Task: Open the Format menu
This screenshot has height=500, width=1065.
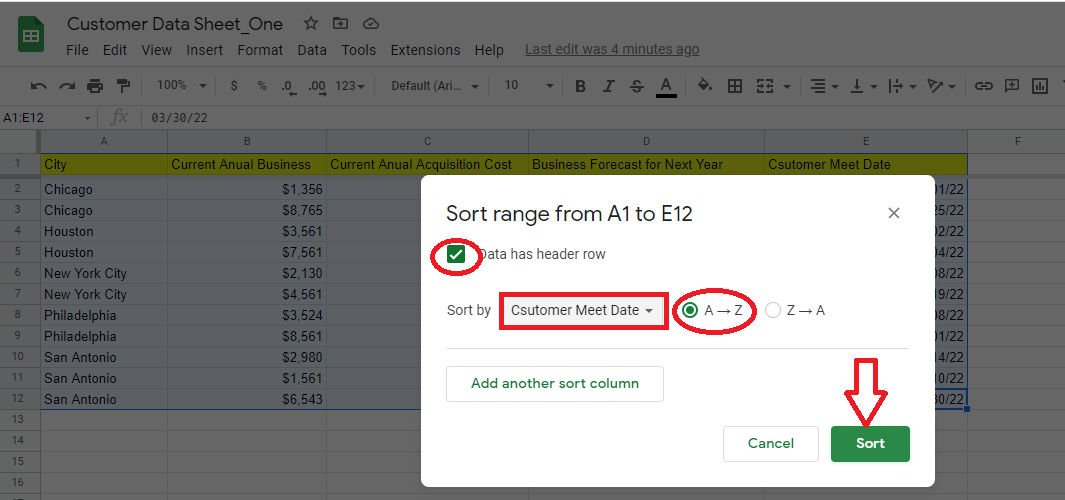Action: [260, 50]
